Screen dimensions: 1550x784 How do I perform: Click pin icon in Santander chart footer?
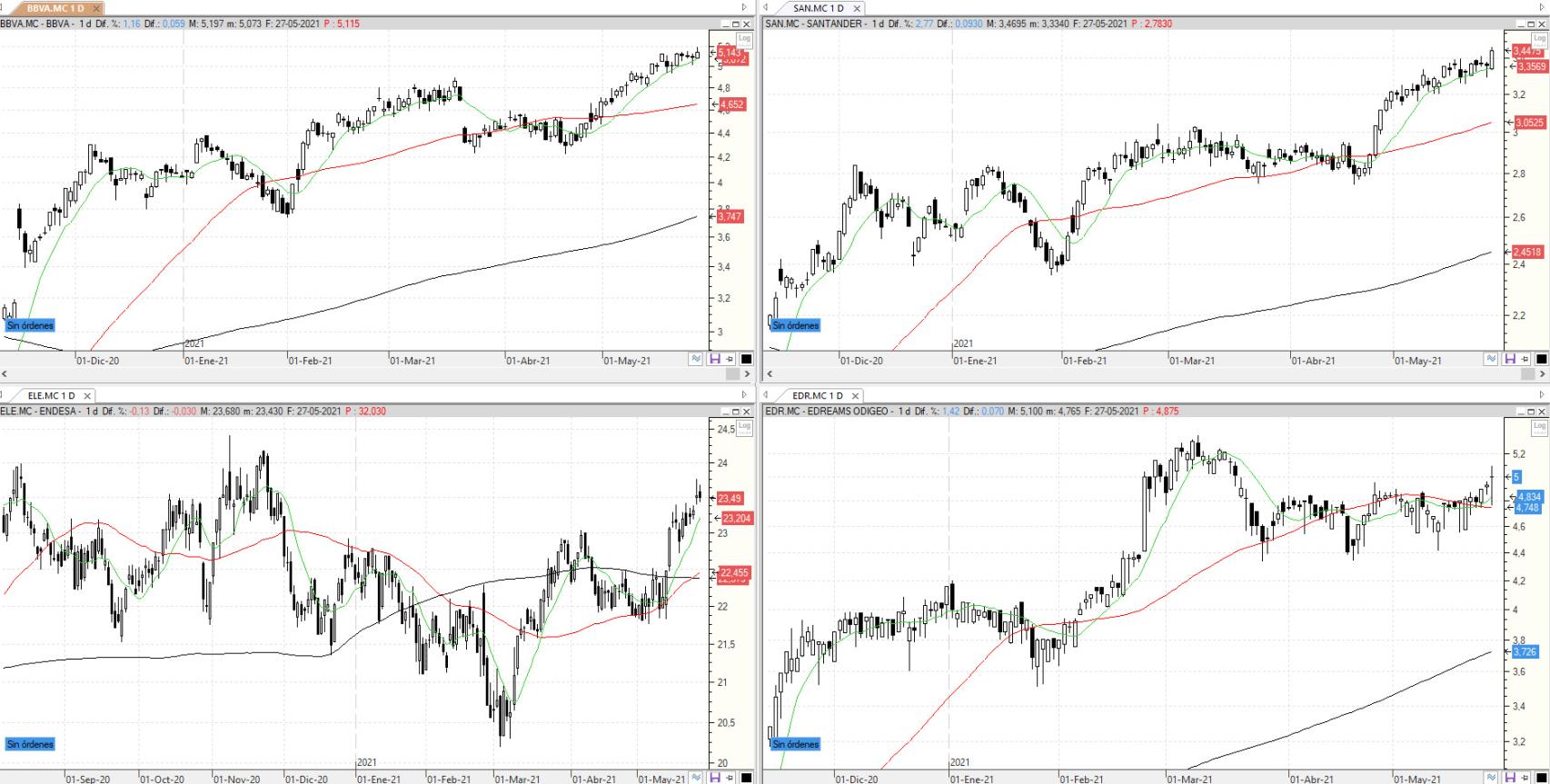1525,360
